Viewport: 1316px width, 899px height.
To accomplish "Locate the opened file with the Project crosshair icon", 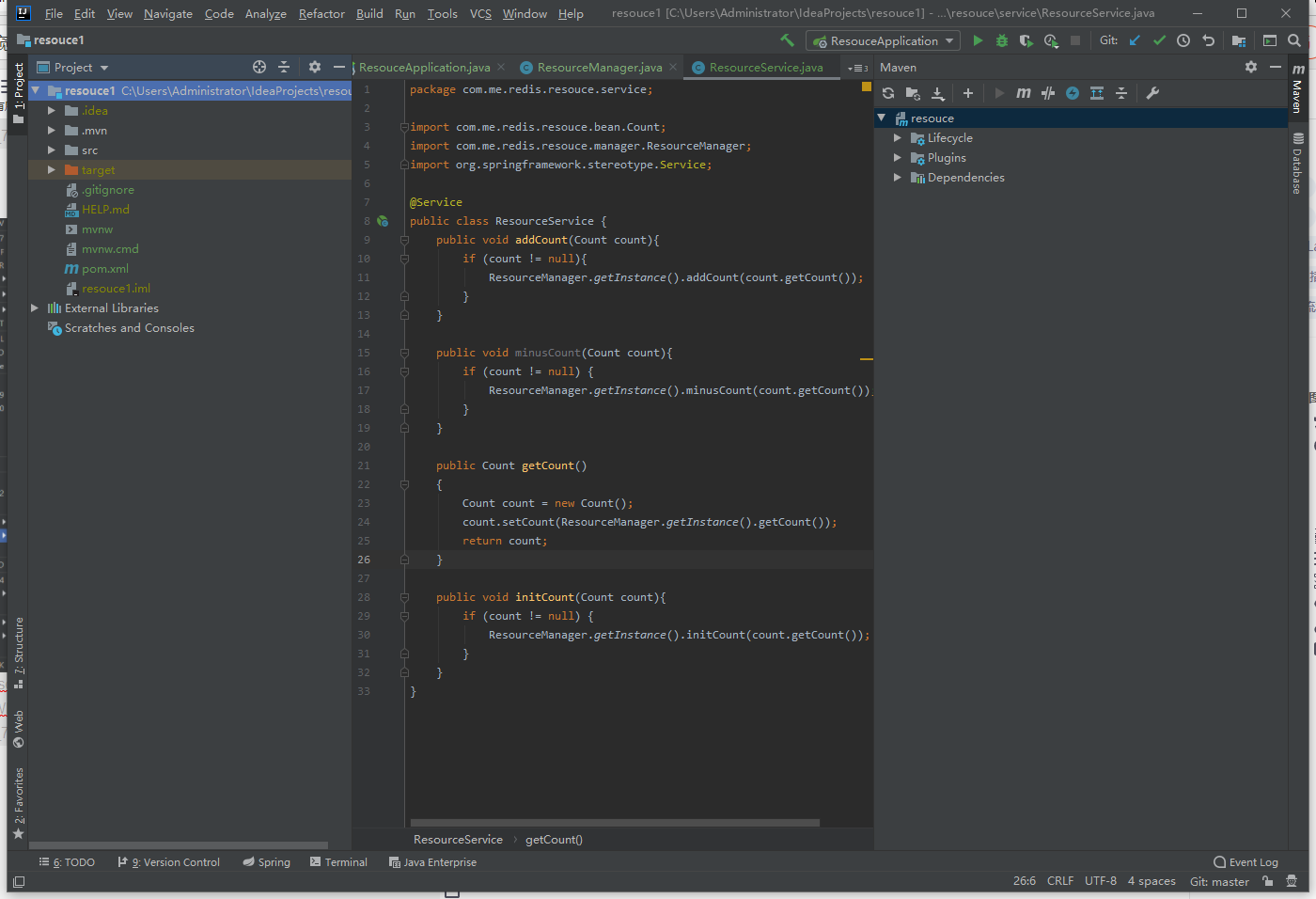I will (x=259, y=67).
